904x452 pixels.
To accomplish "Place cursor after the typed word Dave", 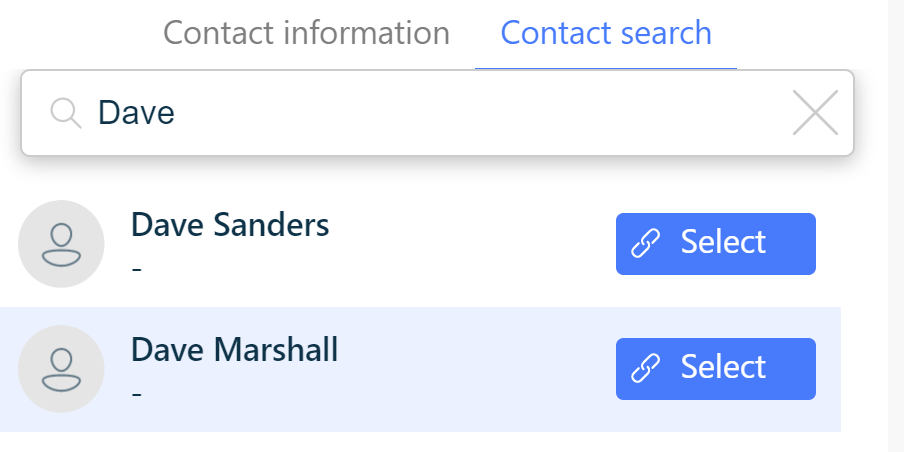I will click(175, 113).
